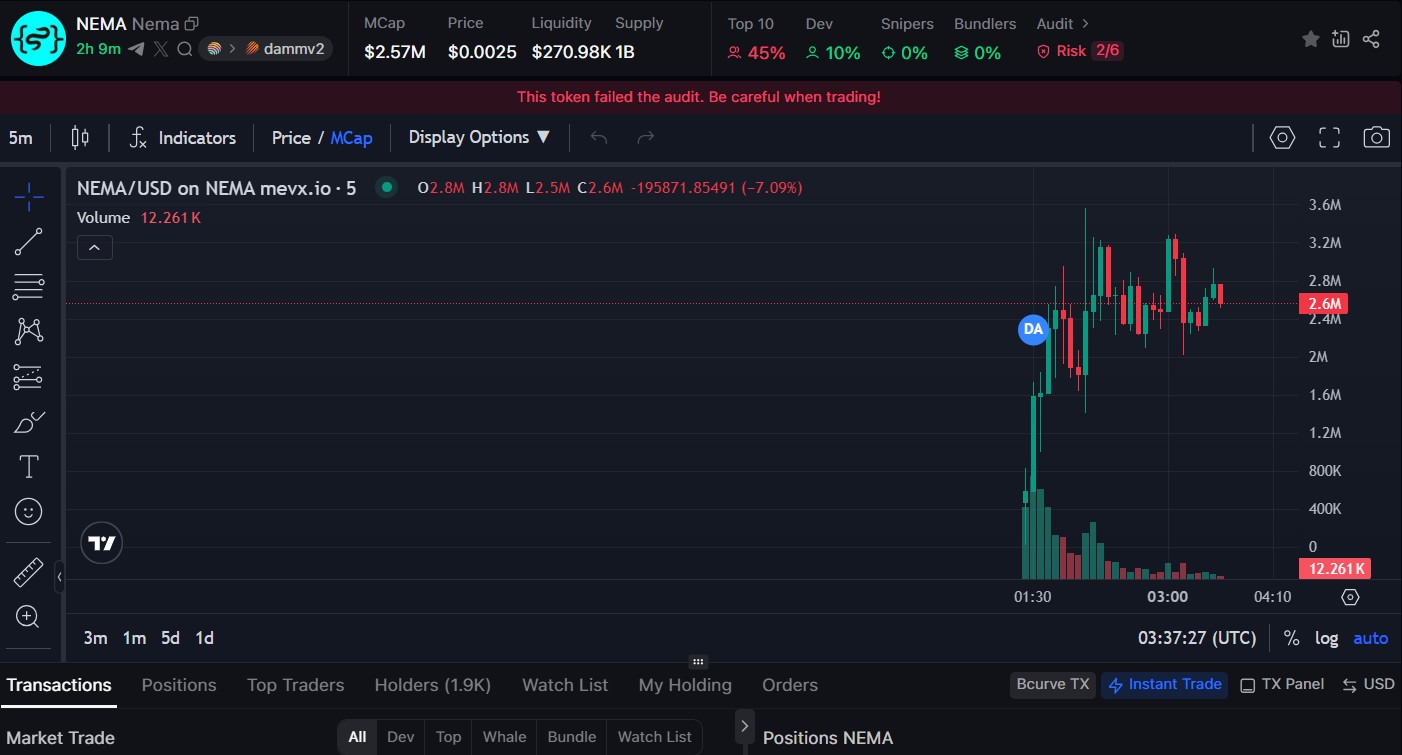Filter market trades by Whale
This screenshot has height=755, width=1402.
(504, 737)
